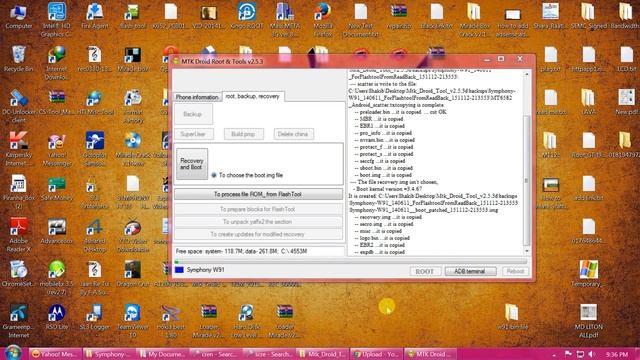
Task: Launch the Kaspersky Internet Security shortcut
Action: (18, 149)
